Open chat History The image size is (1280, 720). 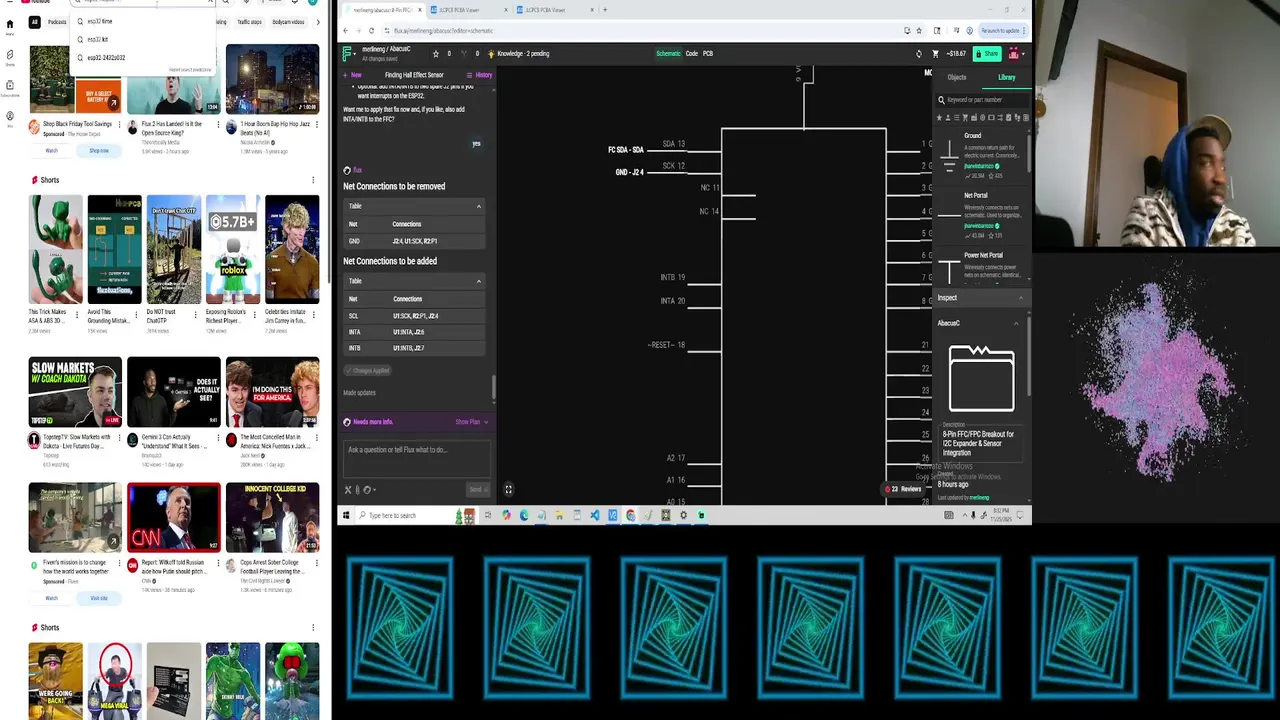tap(479, 75)
